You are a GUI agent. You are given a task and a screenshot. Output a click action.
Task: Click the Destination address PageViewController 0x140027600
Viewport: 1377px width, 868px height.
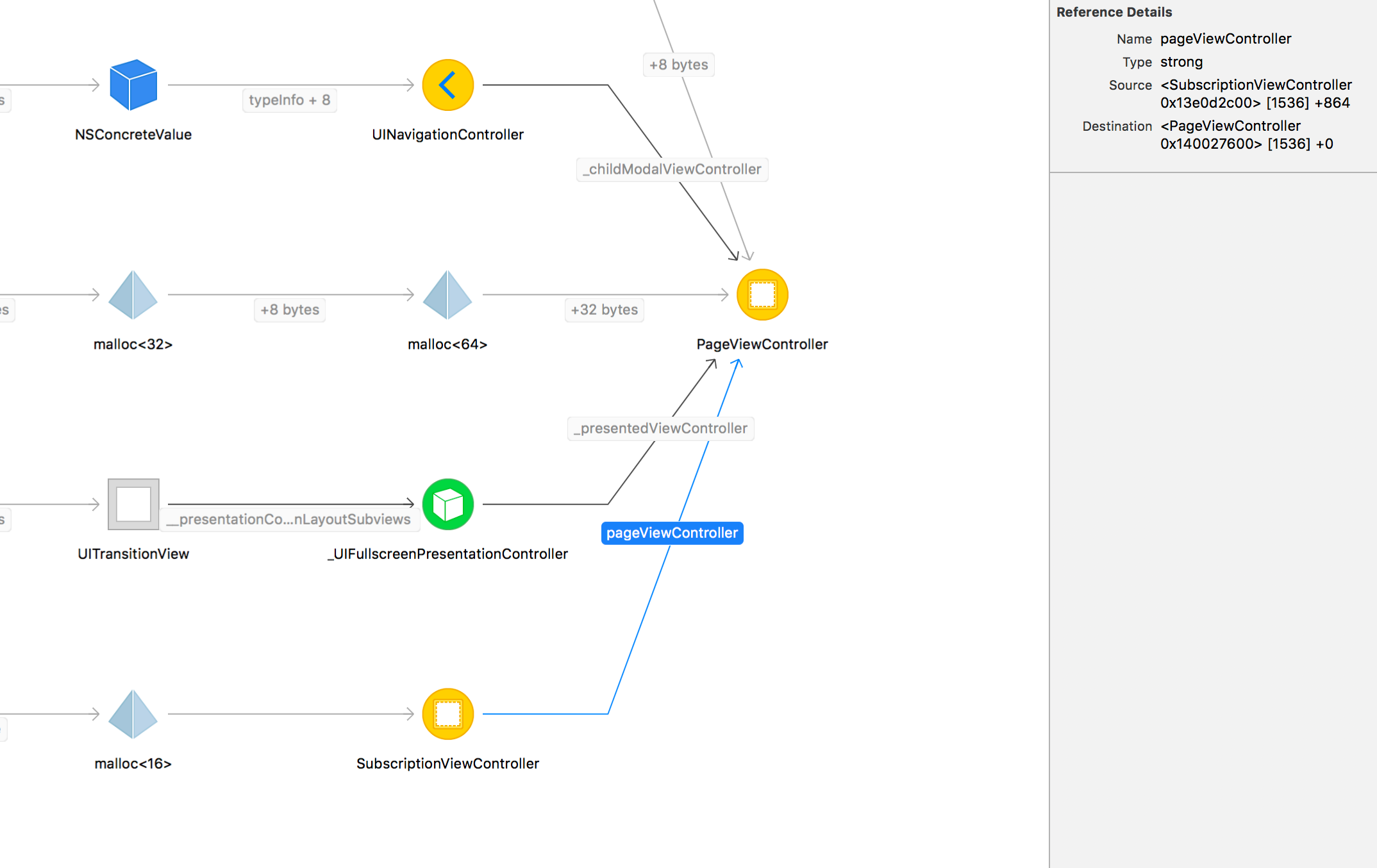[x=1247, y=135]
